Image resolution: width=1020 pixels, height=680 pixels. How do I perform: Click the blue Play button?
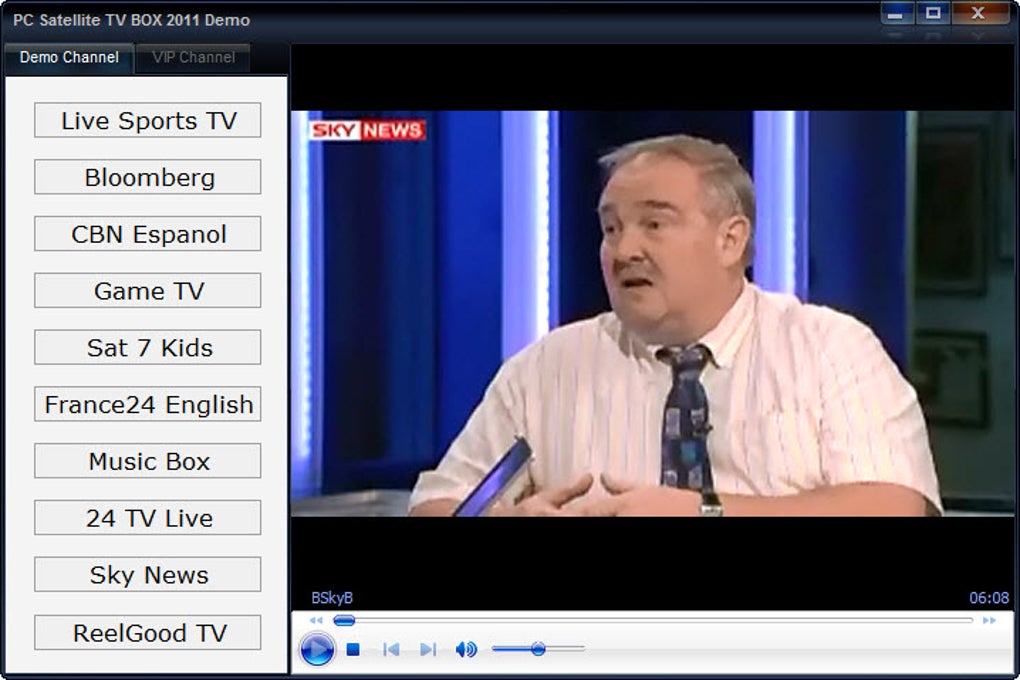[x=317, y=649]
